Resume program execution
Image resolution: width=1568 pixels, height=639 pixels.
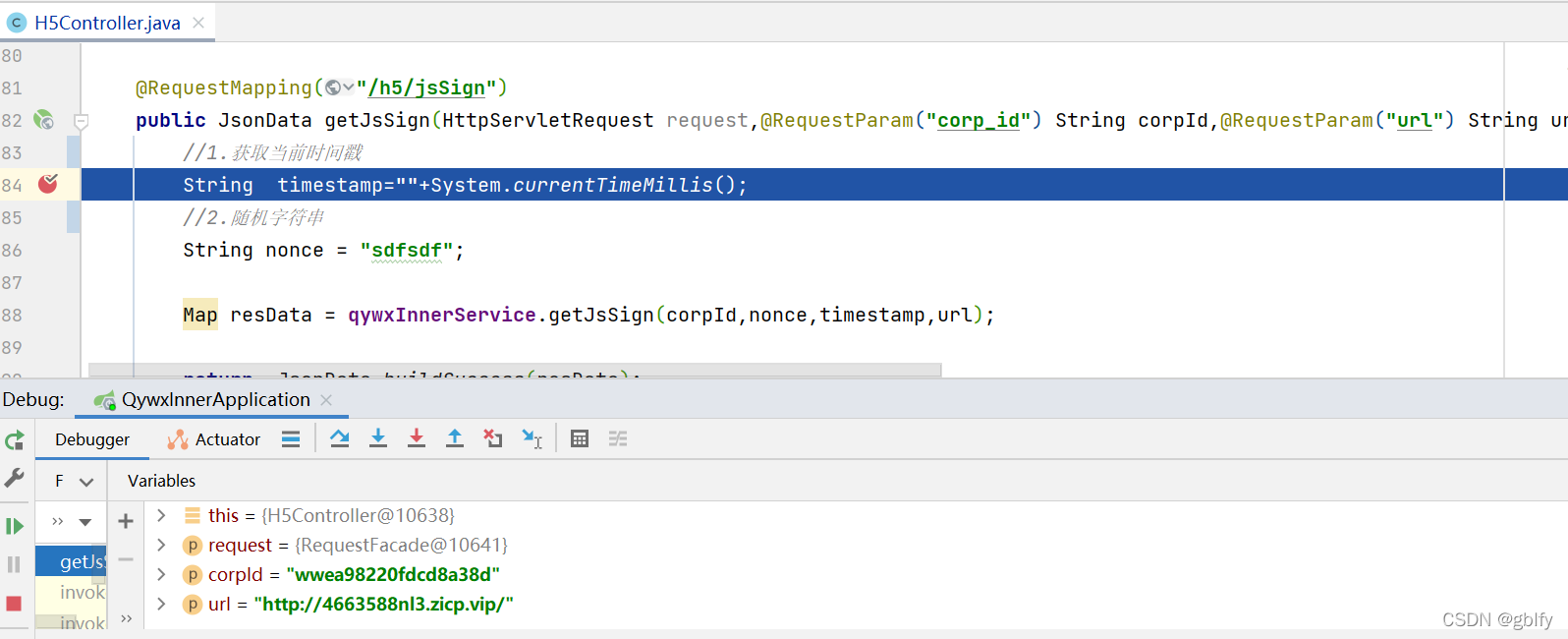14,526
